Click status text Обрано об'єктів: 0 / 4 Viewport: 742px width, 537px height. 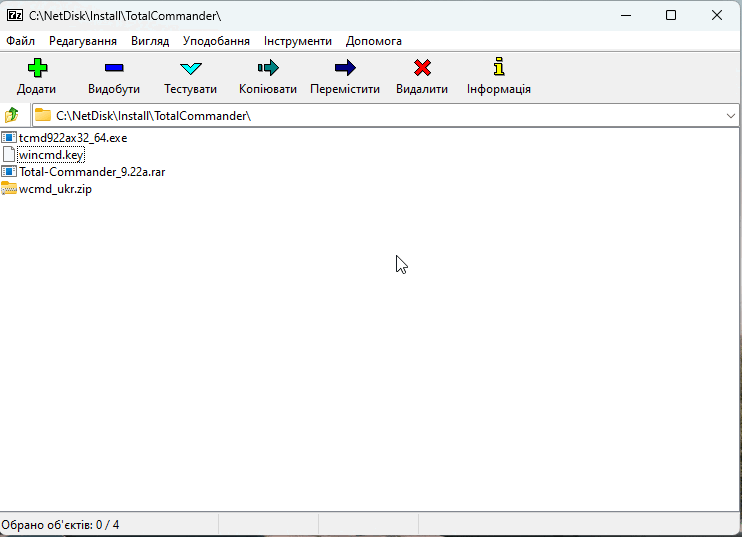[x=60, y=525]
